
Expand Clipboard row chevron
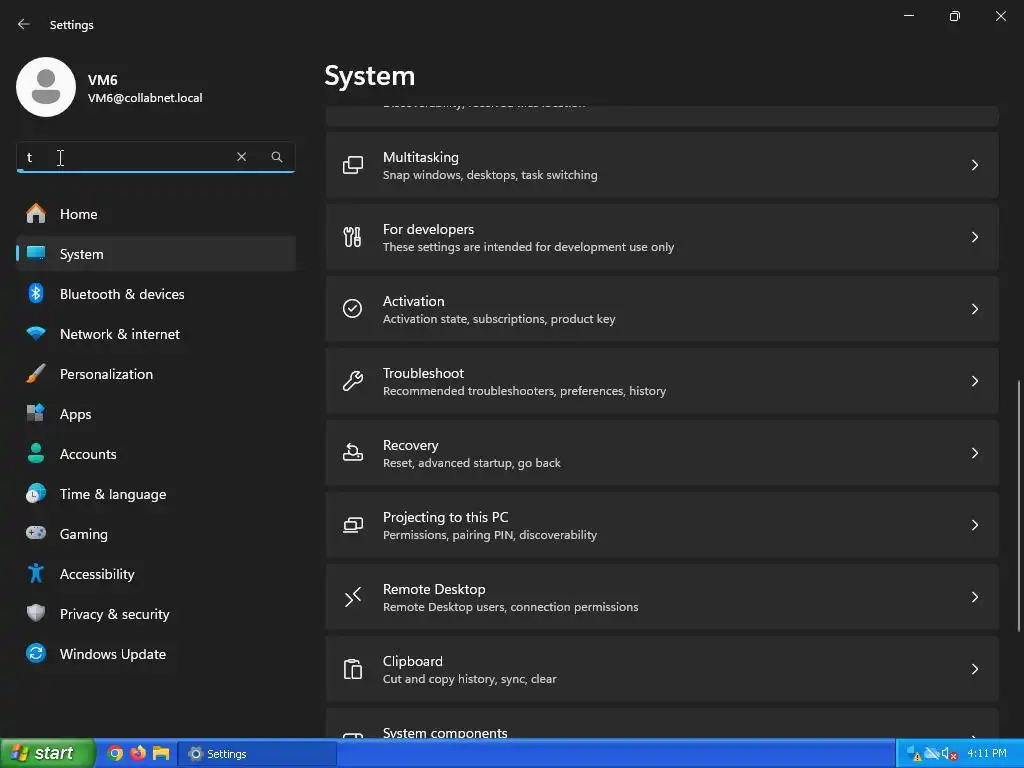pyautogui.click(x=975, y=669)
